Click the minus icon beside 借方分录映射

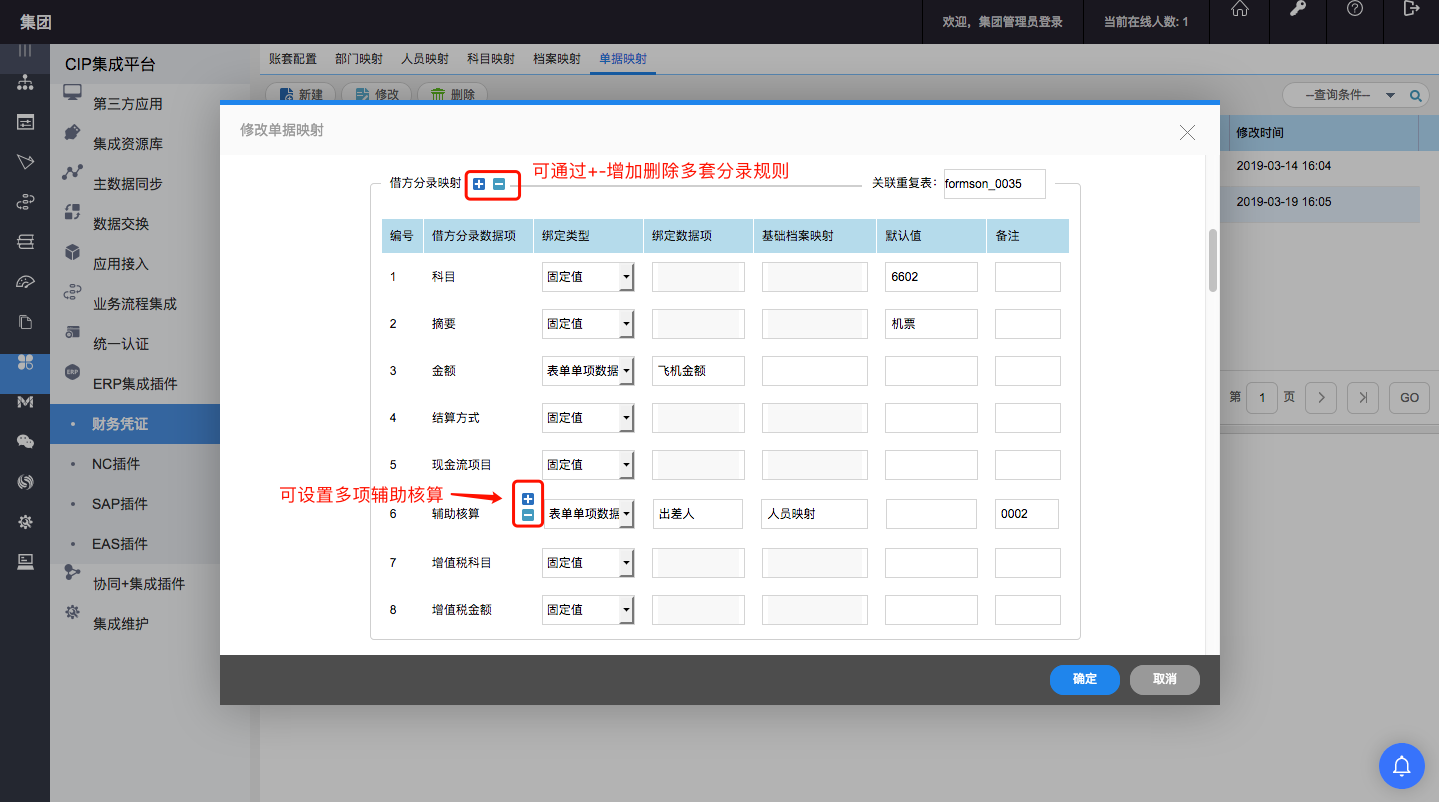tap(498, 184)
